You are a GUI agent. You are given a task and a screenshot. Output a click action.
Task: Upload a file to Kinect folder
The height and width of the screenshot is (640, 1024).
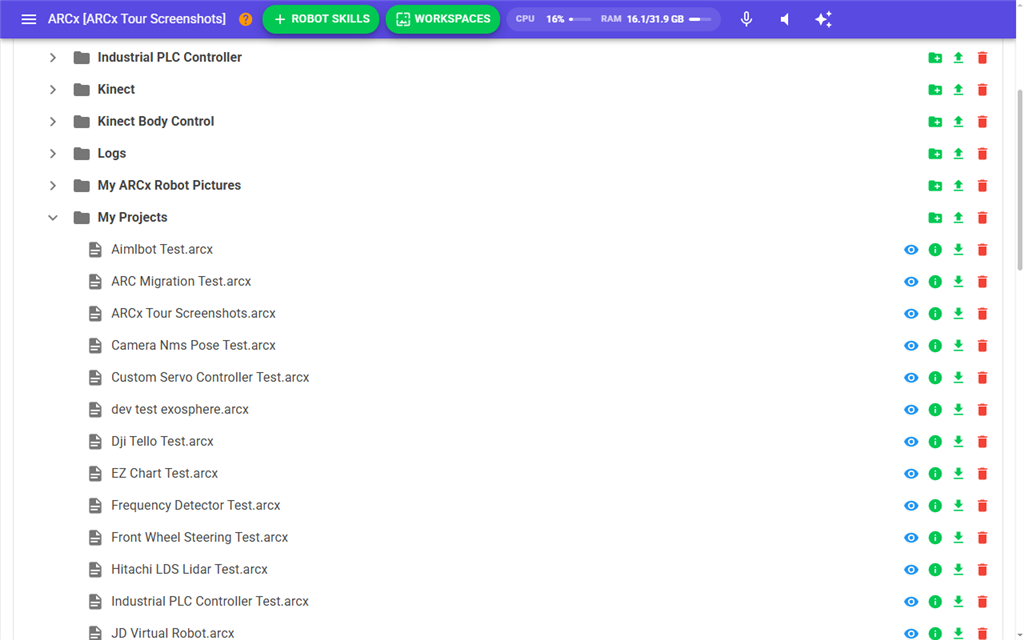tap(958, 89)
